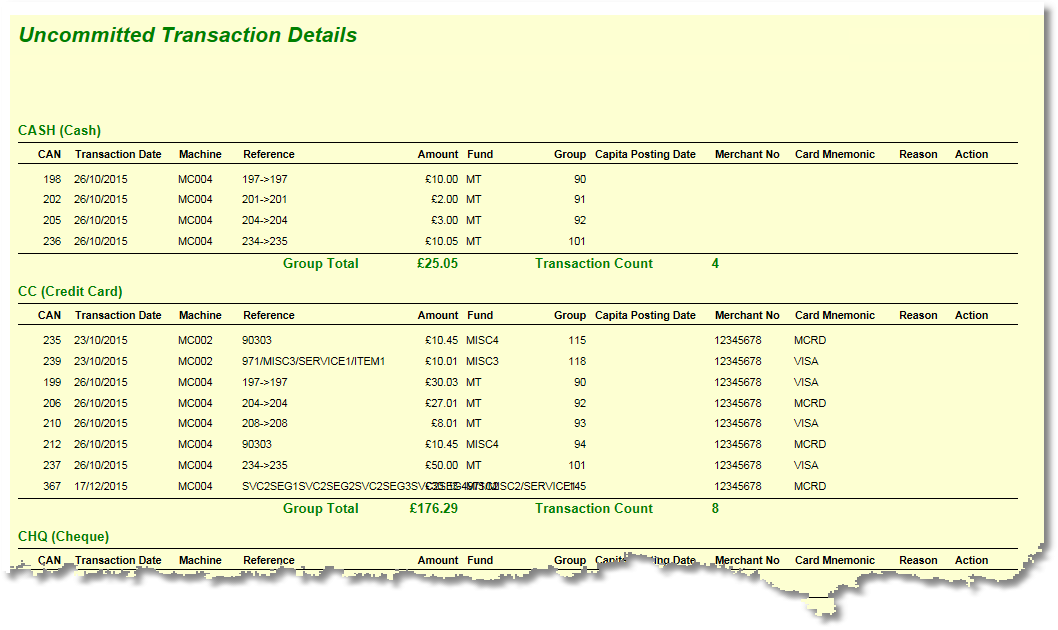Select the CC (Credit Card) section heading
This screenshot has height=630, width=1058.
pyautogui.click(x=70, y=291)
